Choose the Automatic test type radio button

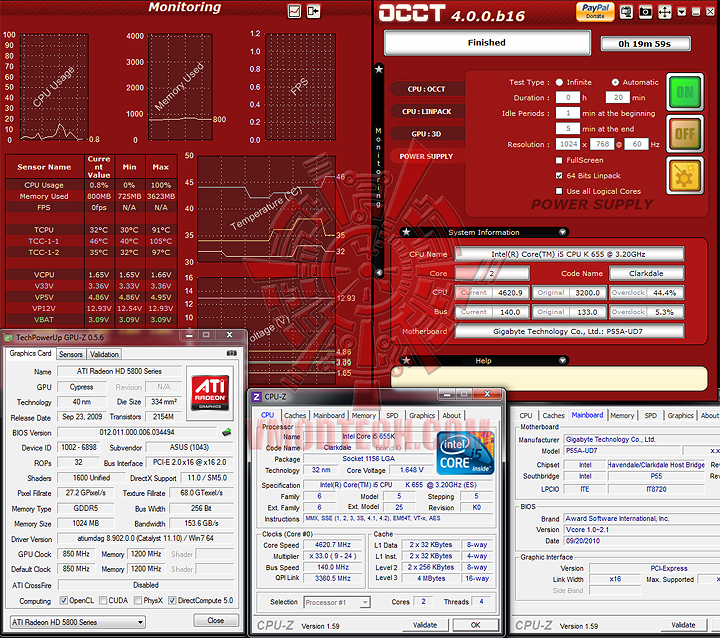(615, 82)
